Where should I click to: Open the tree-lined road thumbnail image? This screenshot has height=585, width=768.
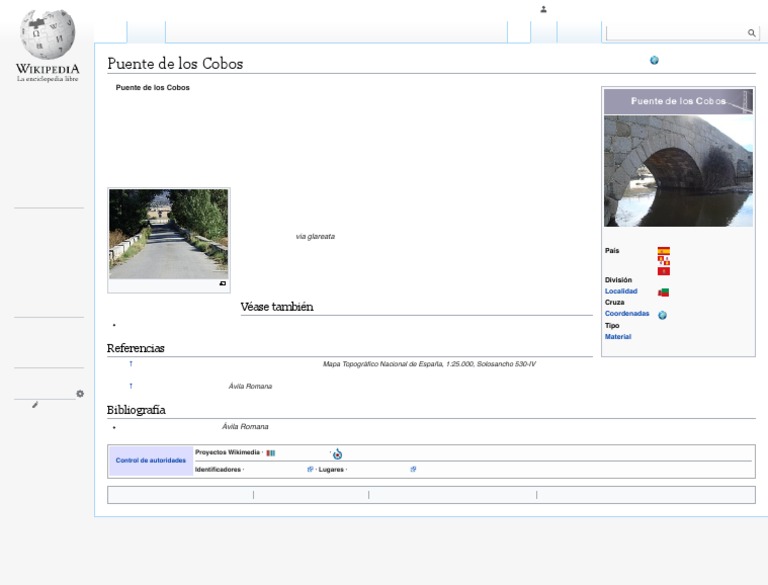pos(168,233)
